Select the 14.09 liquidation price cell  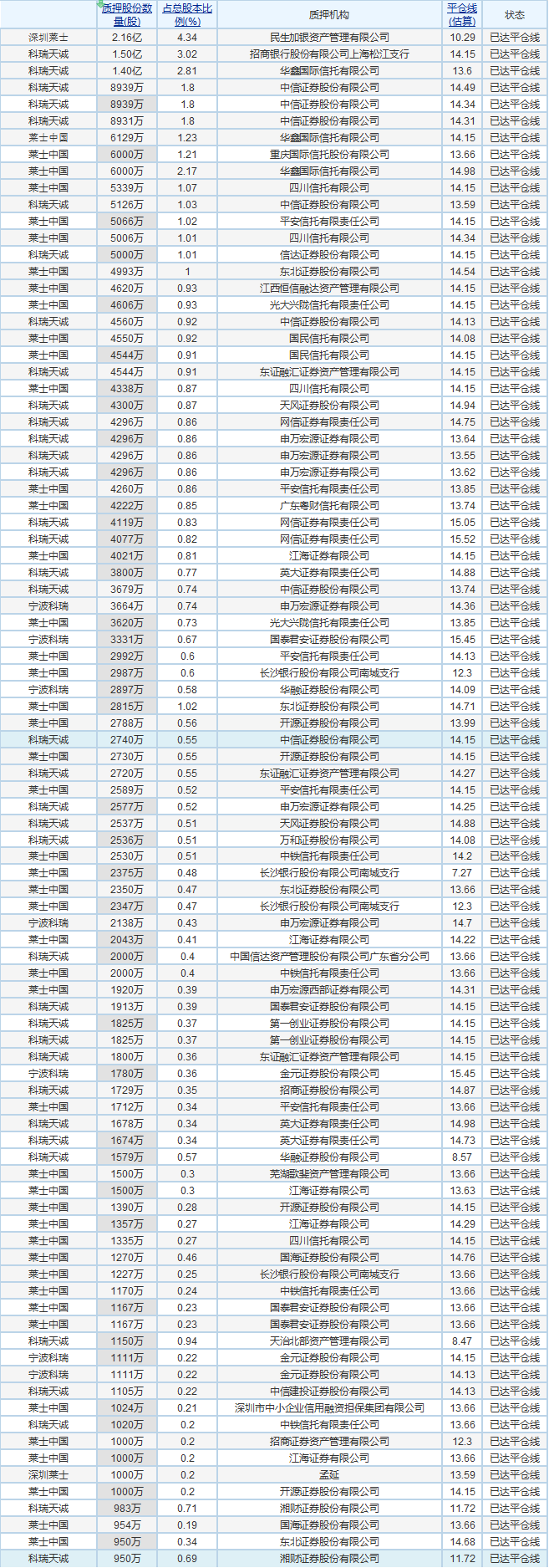(x=462, y=690)
